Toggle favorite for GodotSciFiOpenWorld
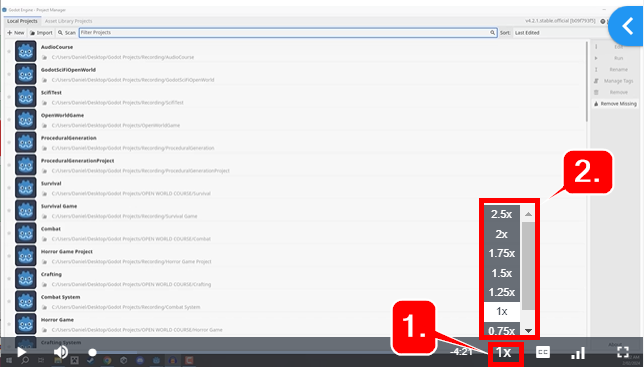The width and height of the screenshot is (644, 367). click(9, 74)
